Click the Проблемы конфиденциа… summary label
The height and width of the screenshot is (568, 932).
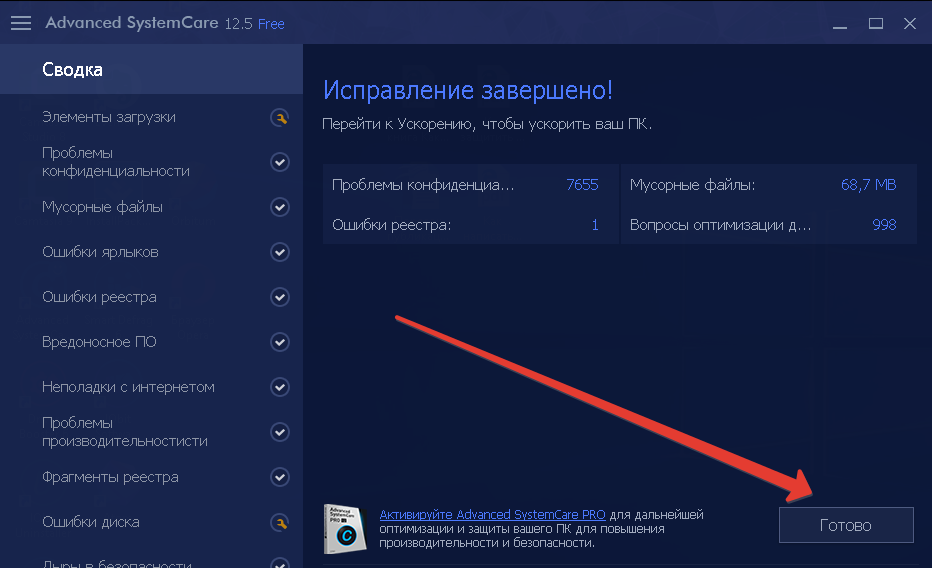click(423, 185)
